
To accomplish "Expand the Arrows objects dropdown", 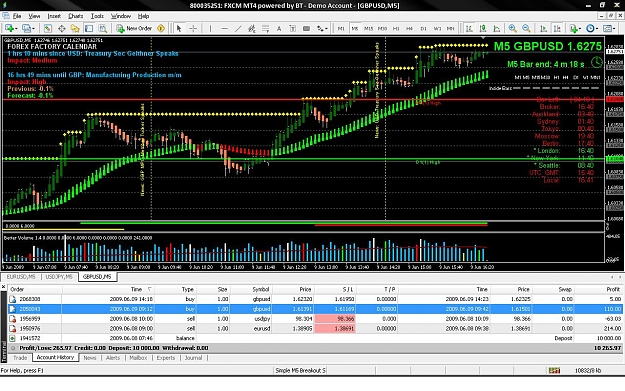I will 326,28.
